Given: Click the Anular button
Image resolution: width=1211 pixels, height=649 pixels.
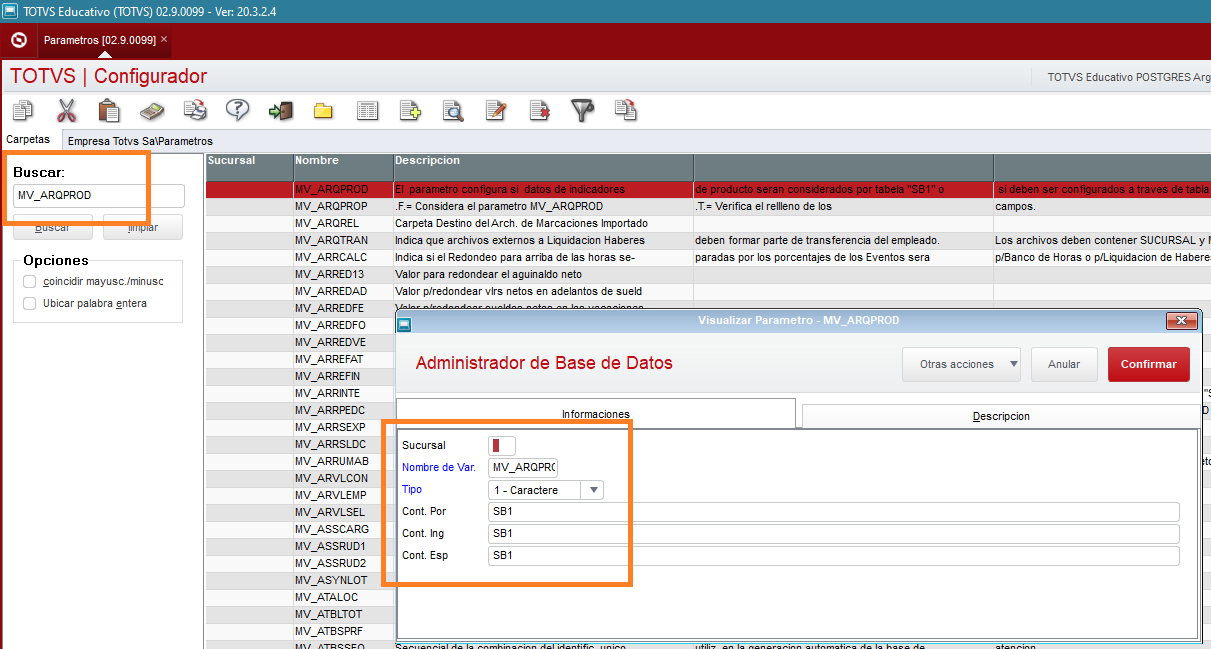Looking at the screenshot, I should [x=1064, y=364].
